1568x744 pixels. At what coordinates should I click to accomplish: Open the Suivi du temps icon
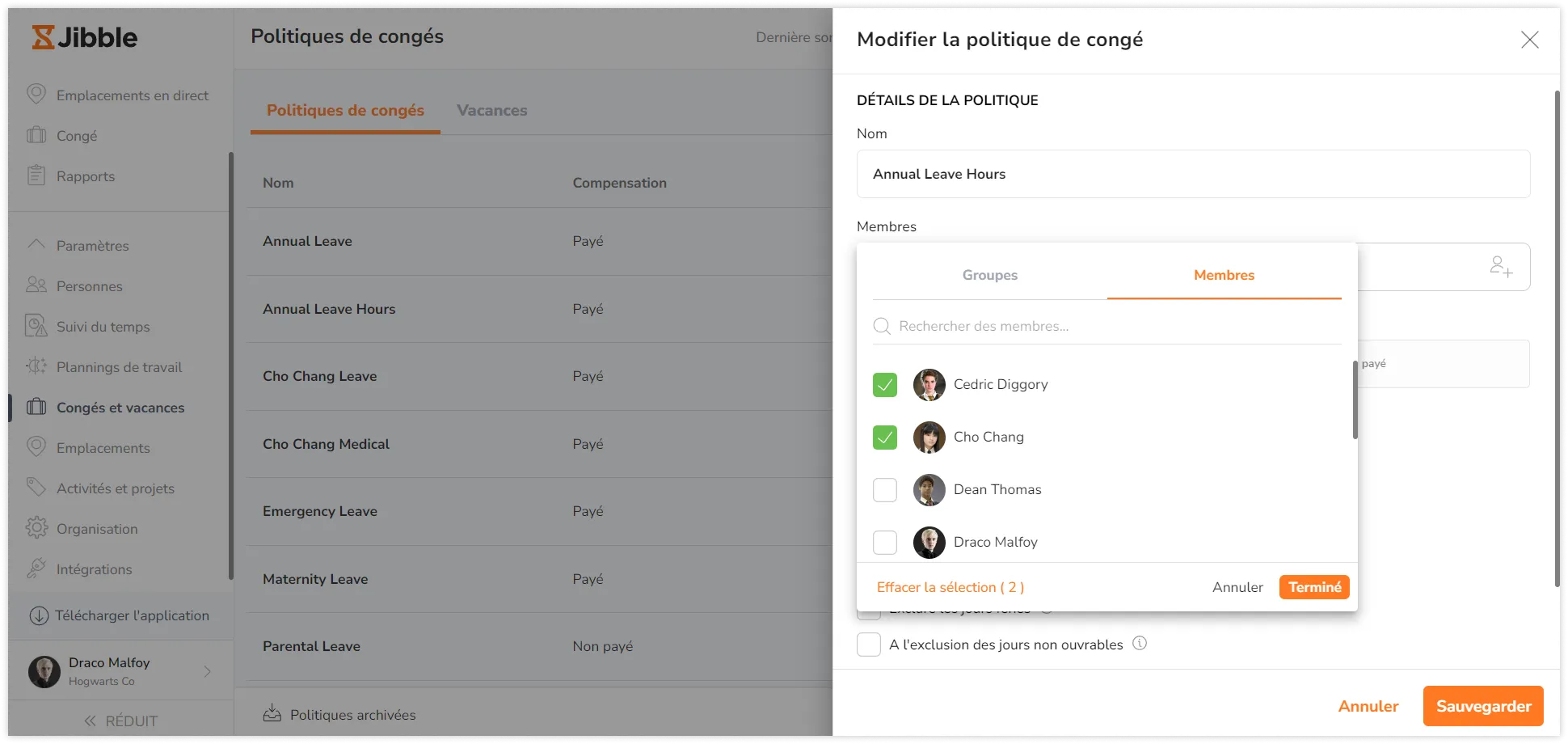36,326
